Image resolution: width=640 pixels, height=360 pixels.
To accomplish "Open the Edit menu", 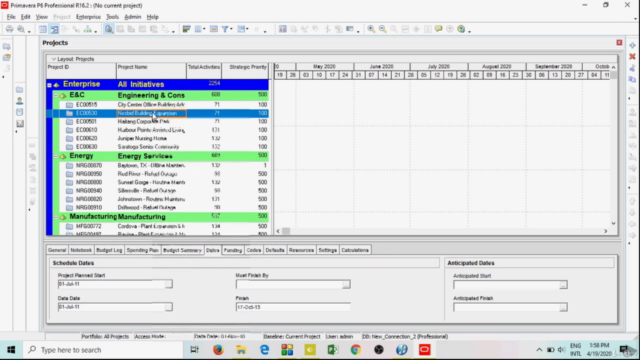I will [x=25, y=17].
